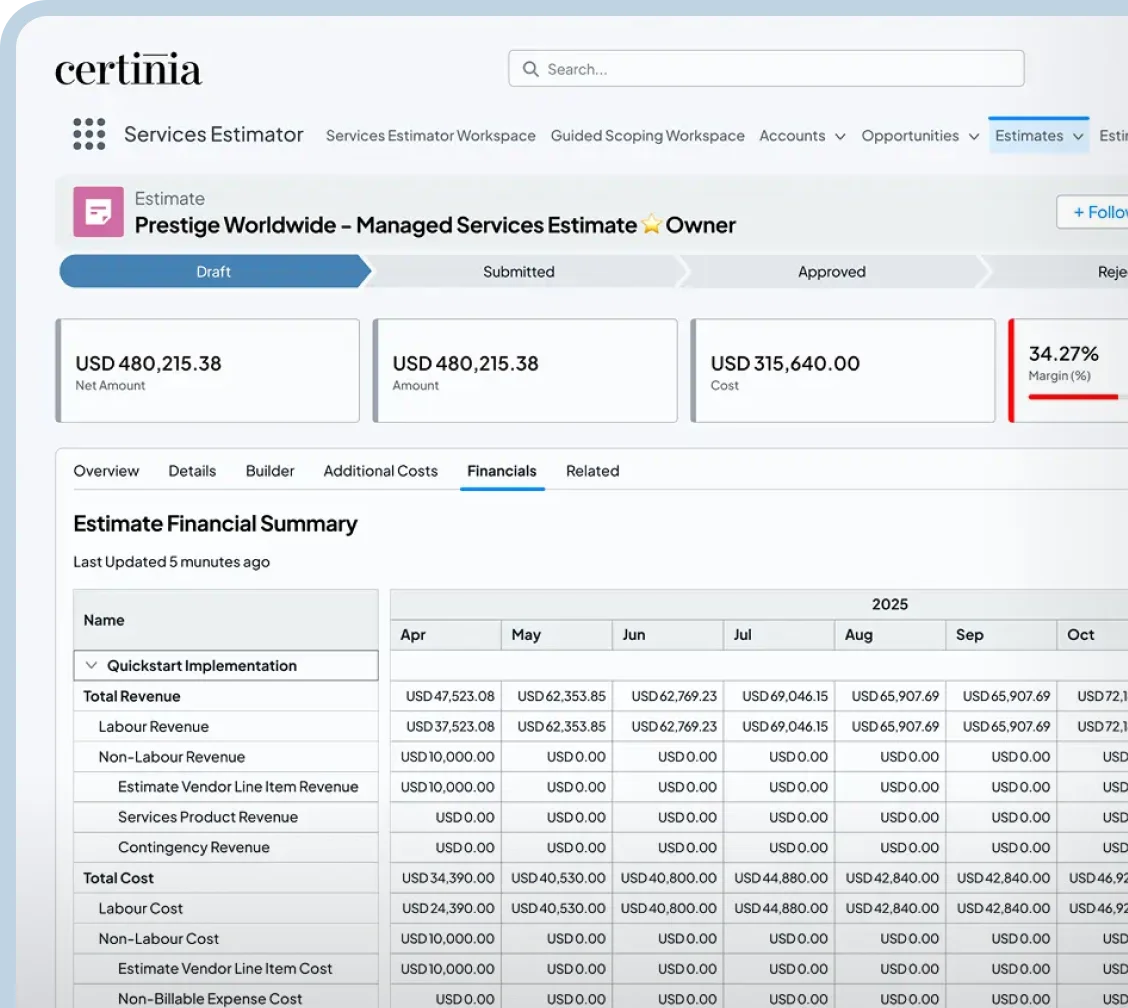The width and height of the screenshot is (1128, 1008).
Task: Open the Accounts dropdown chevron
Action: 840,136
